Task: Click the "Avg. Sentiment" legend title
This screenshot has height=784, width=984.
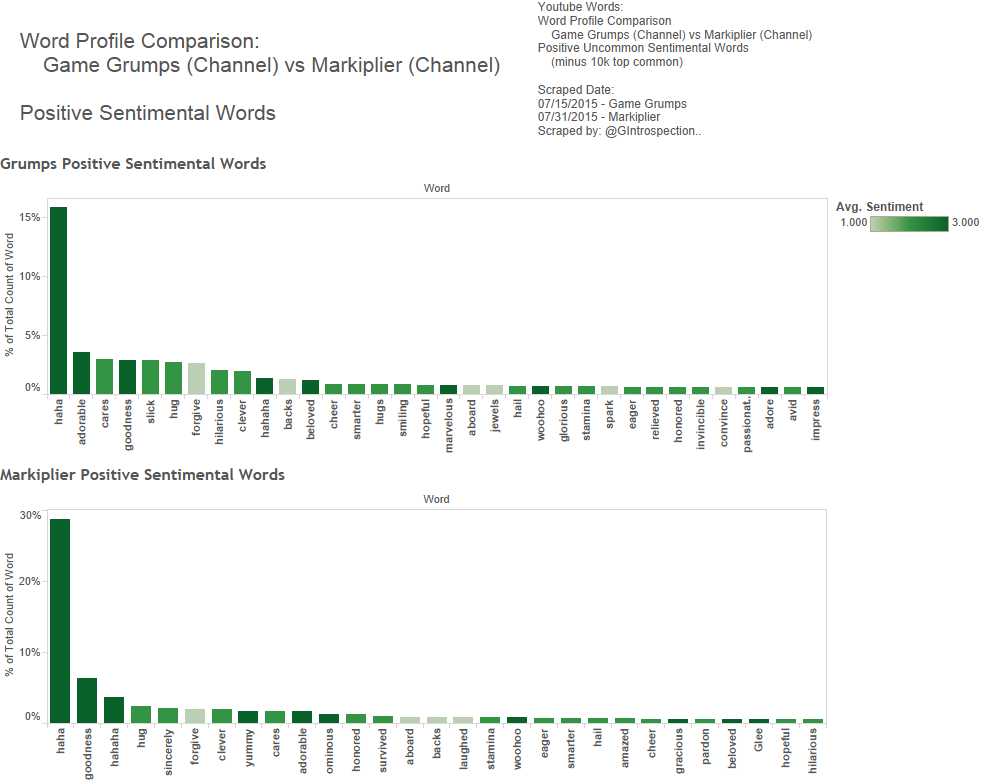Action: tap(879, 207)
